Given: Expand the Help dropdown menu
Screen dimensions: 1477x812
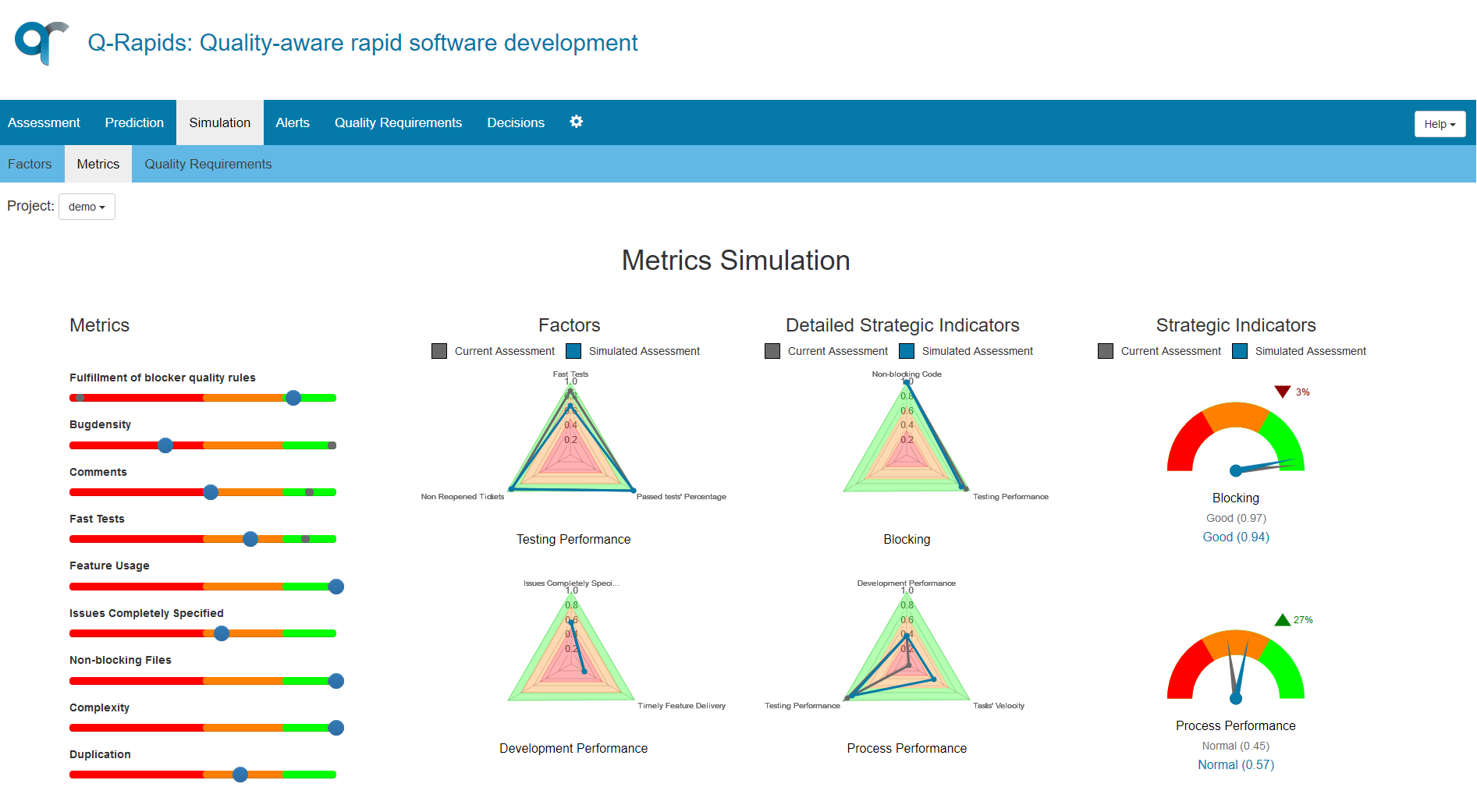Looking at the screenshot, I should 1440,124.
